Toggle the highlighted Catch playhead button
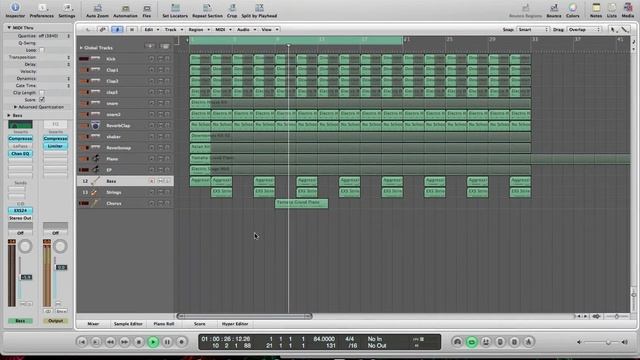 (x=117, y=29)
